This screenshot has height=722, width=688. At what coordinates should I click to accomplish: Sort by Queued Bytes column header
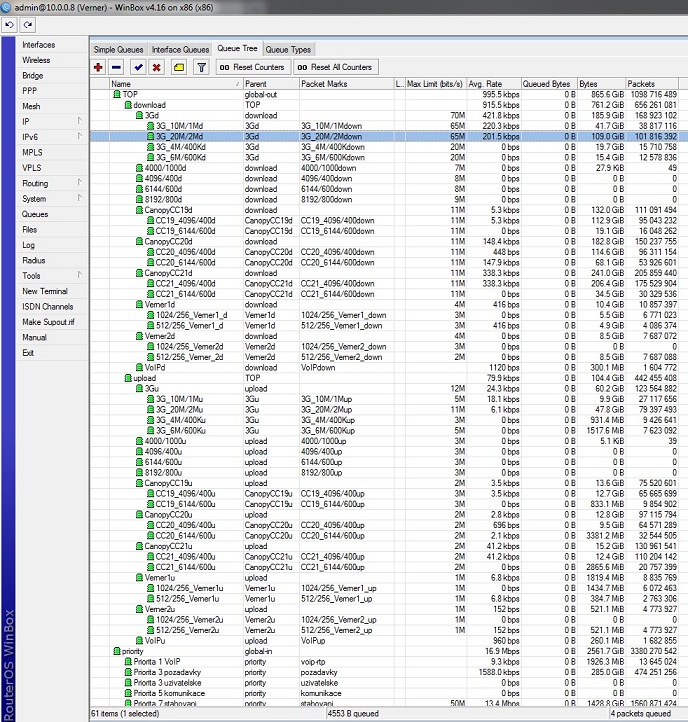tap(549, 84)
